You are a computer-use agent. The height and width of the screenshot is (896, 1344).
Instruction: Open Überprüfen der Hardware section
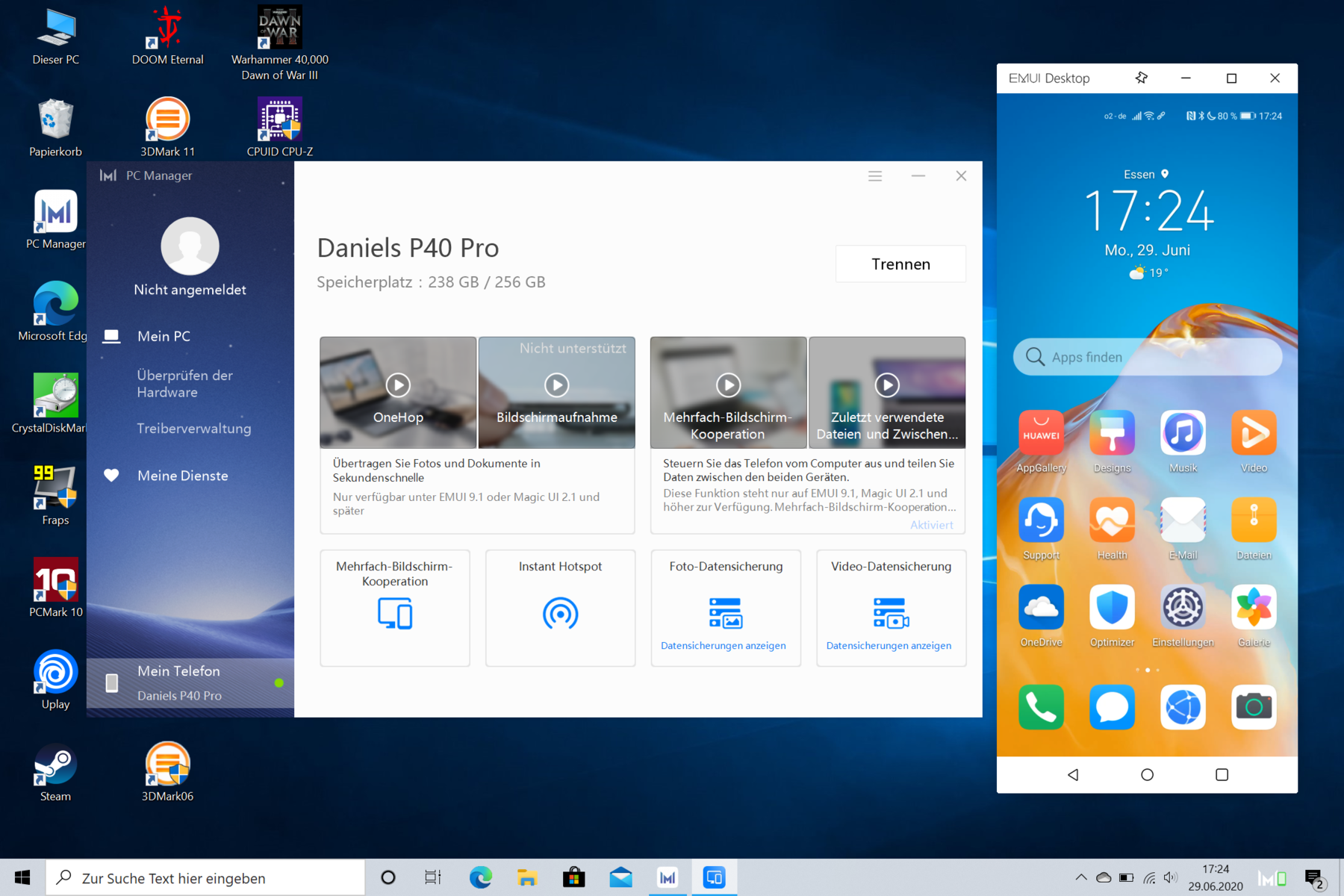(184, 384)
